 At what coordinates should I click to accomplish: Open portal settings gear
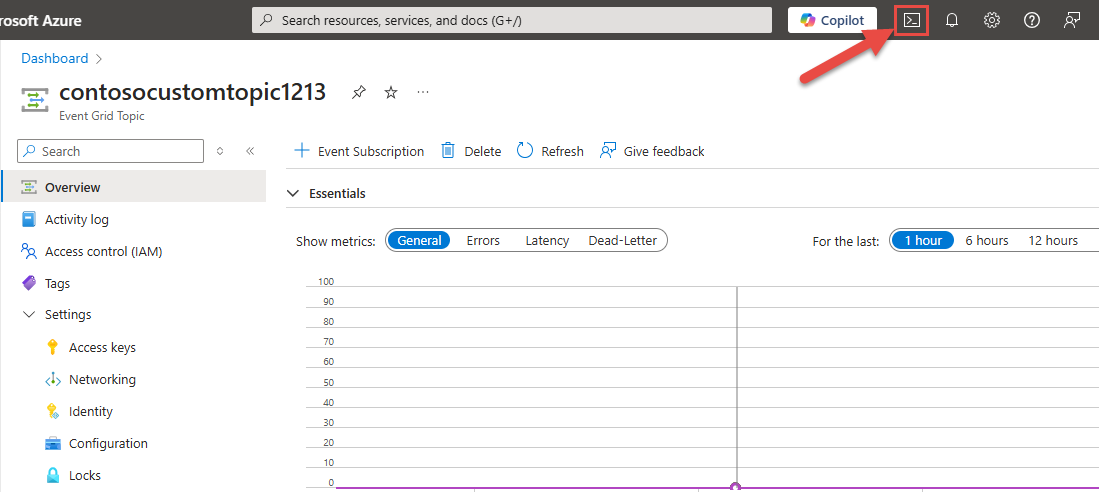click(992, 20)
